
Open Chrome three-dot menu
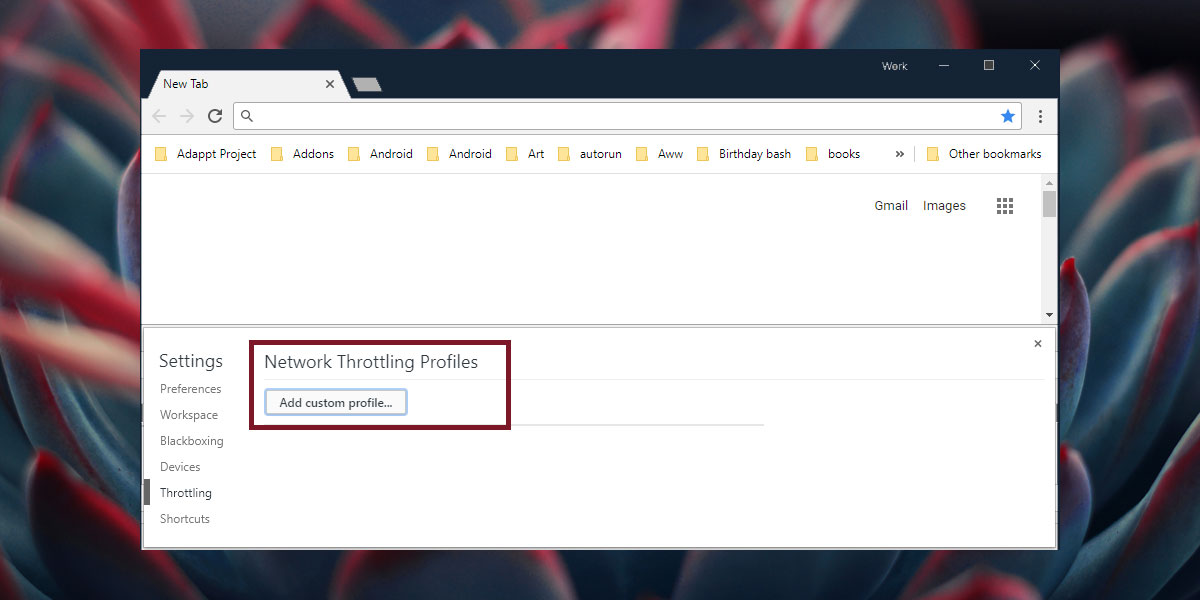[x=1040, y=116]
